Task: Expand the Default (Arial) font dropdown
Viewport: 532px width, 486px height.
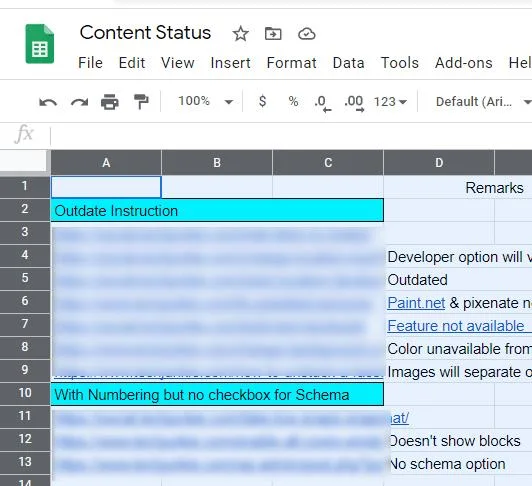Action: pos(483,102)
